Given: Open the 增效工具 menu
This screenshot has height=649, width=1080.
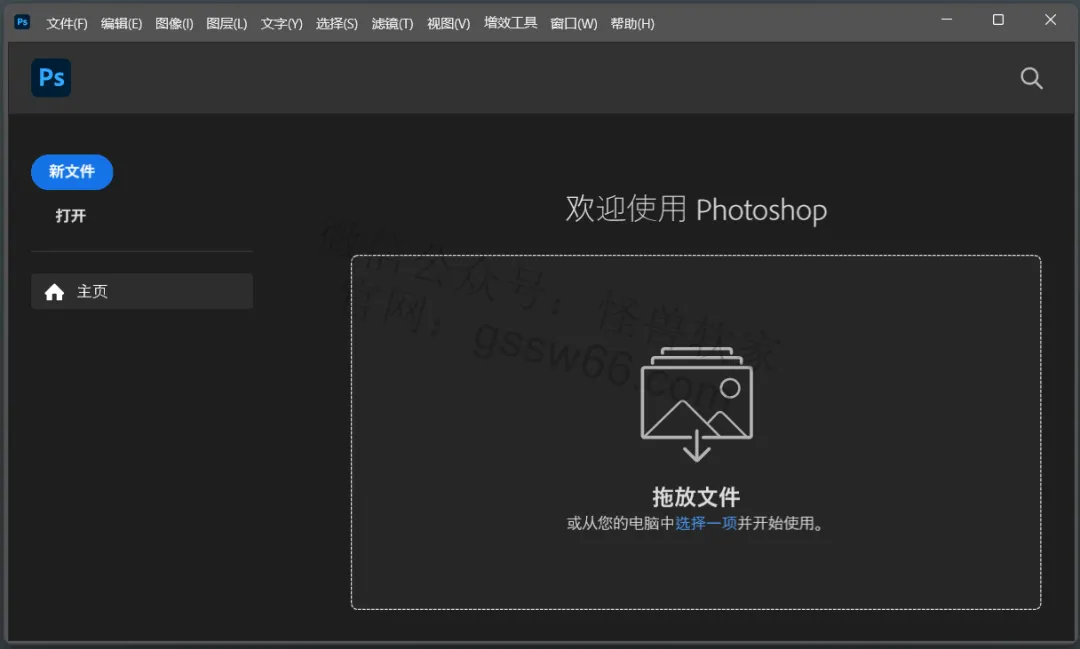Looking at the screenshot, I should pos(510,23).
